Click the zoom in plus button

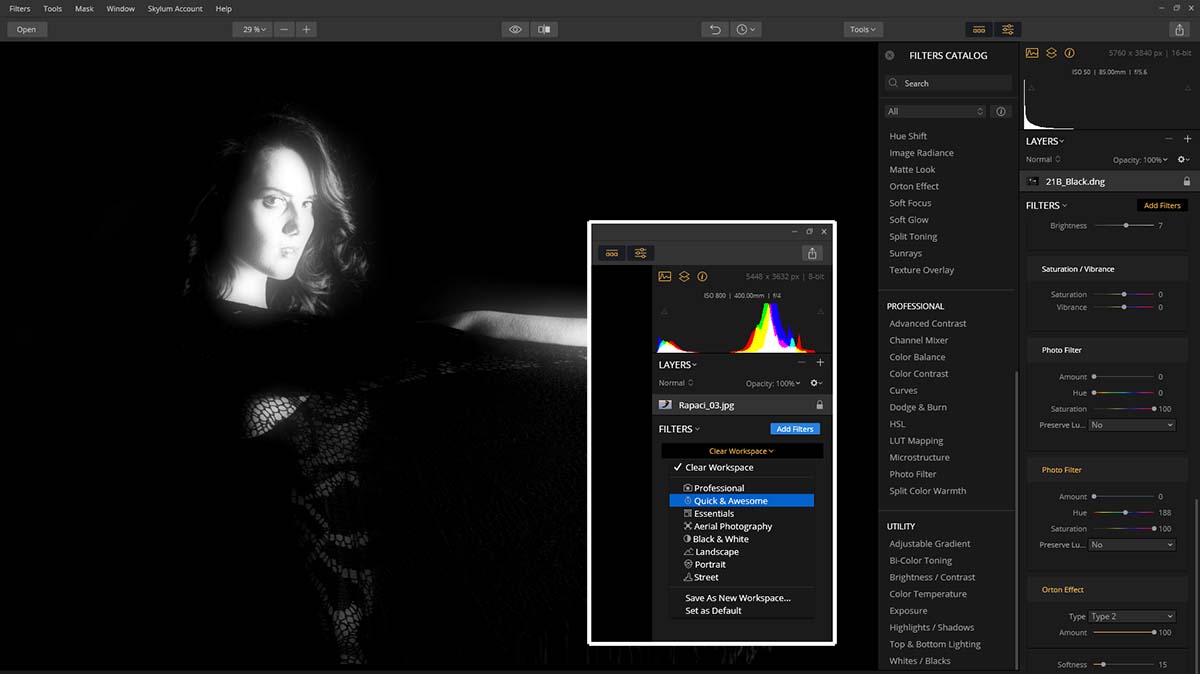[306, 30]
